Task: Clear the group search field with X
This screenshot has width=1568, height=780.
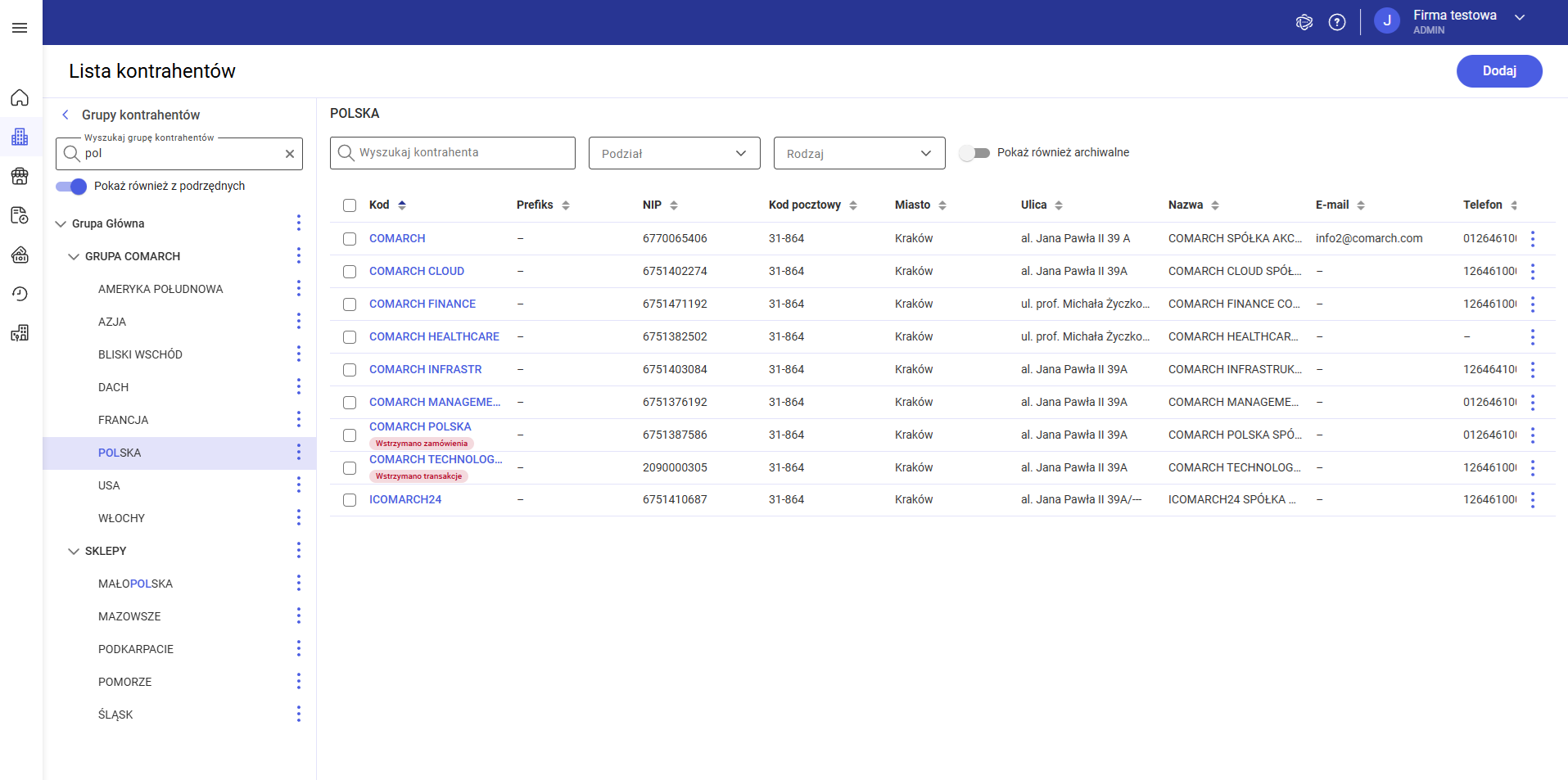Action: pyautogui.click(x=290, y=154)
